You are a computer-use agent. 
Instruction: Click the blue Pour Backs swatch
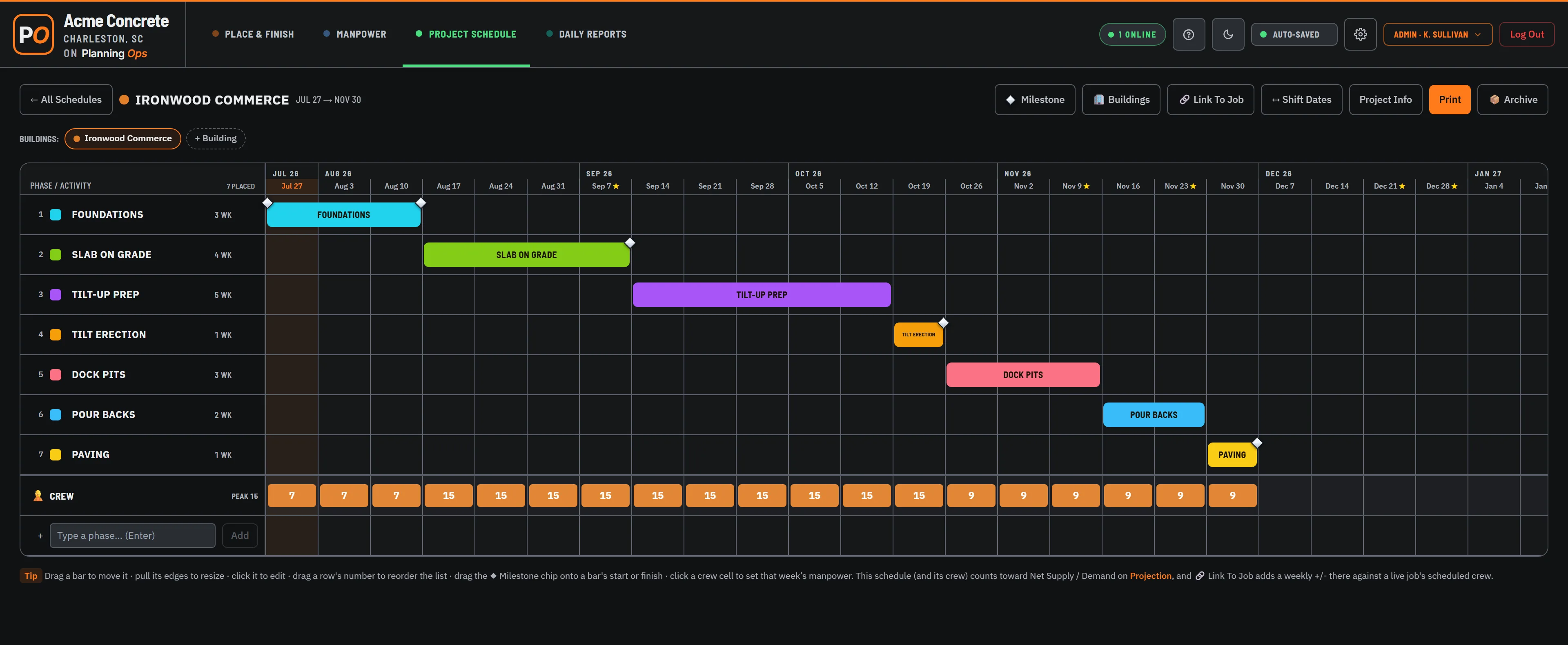[x=56, y=415]
